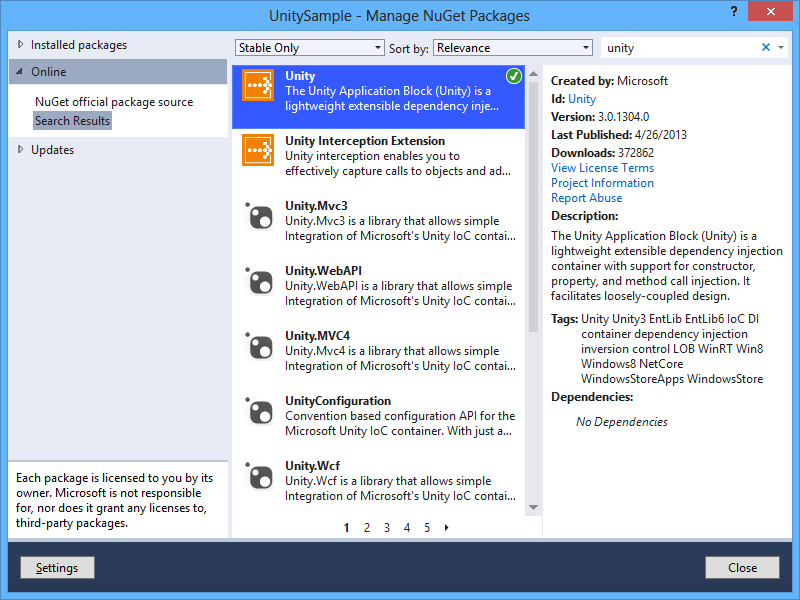Click the Unity.MVC4 package icon
This screenshot has height=600, width=800.
(260, 346)
